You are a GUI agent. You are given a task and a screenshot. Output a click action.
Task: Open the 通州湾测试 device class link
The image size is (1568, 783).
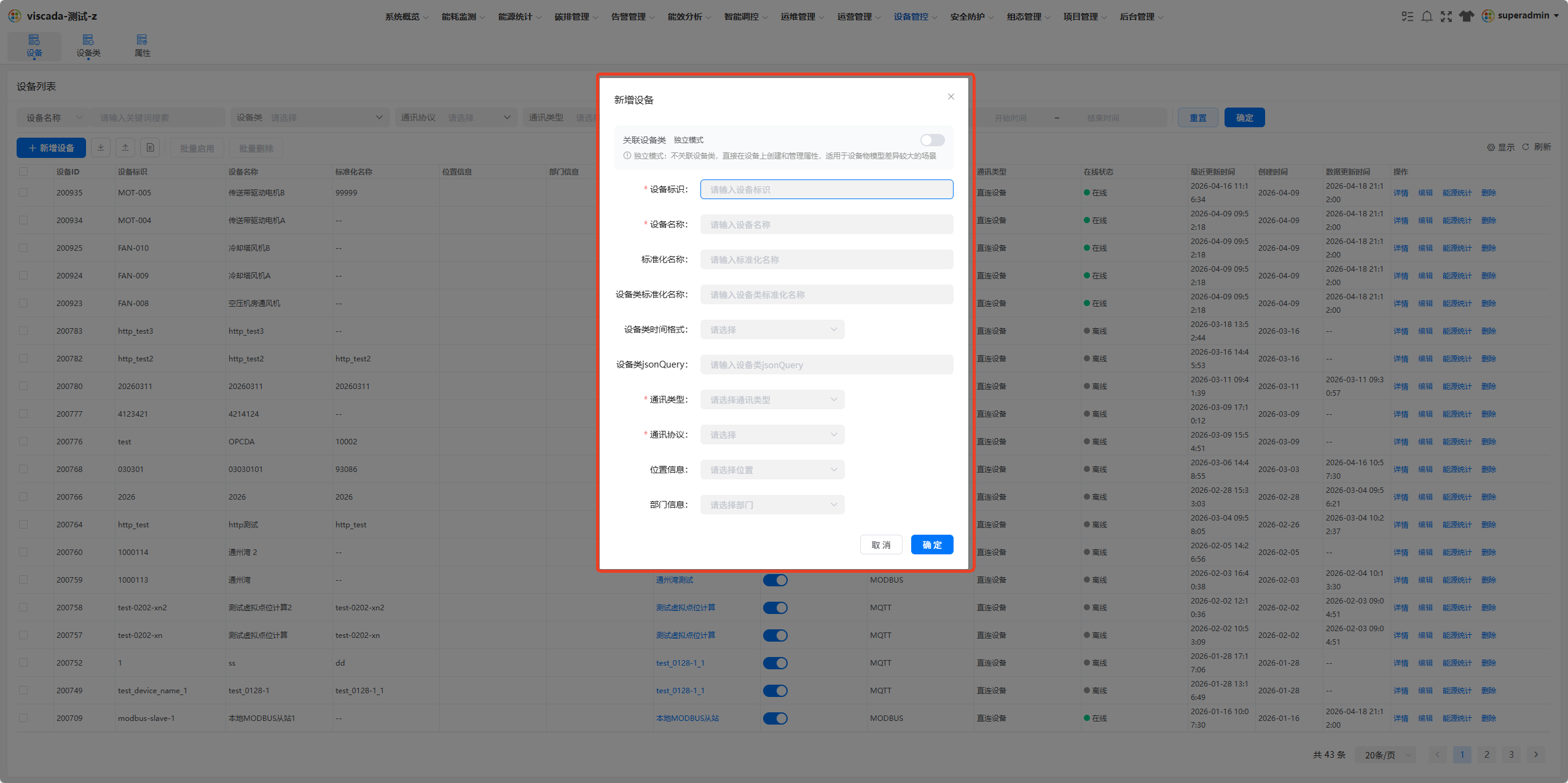tap(674, 580)
